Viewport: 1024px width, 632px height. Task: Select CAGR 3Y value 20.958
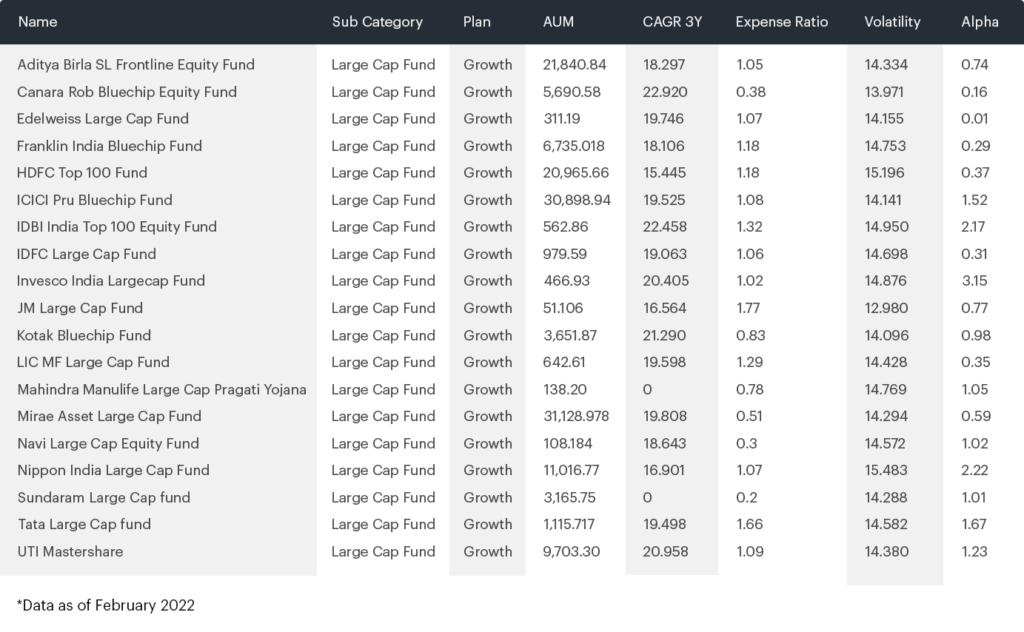(x=665, y=552)
